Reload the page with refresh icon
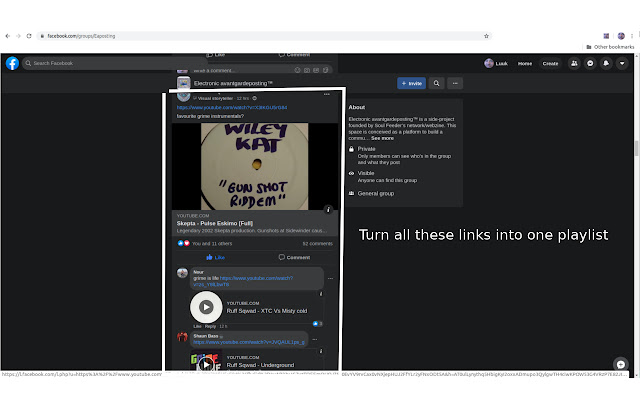 [x=29, y=36]
